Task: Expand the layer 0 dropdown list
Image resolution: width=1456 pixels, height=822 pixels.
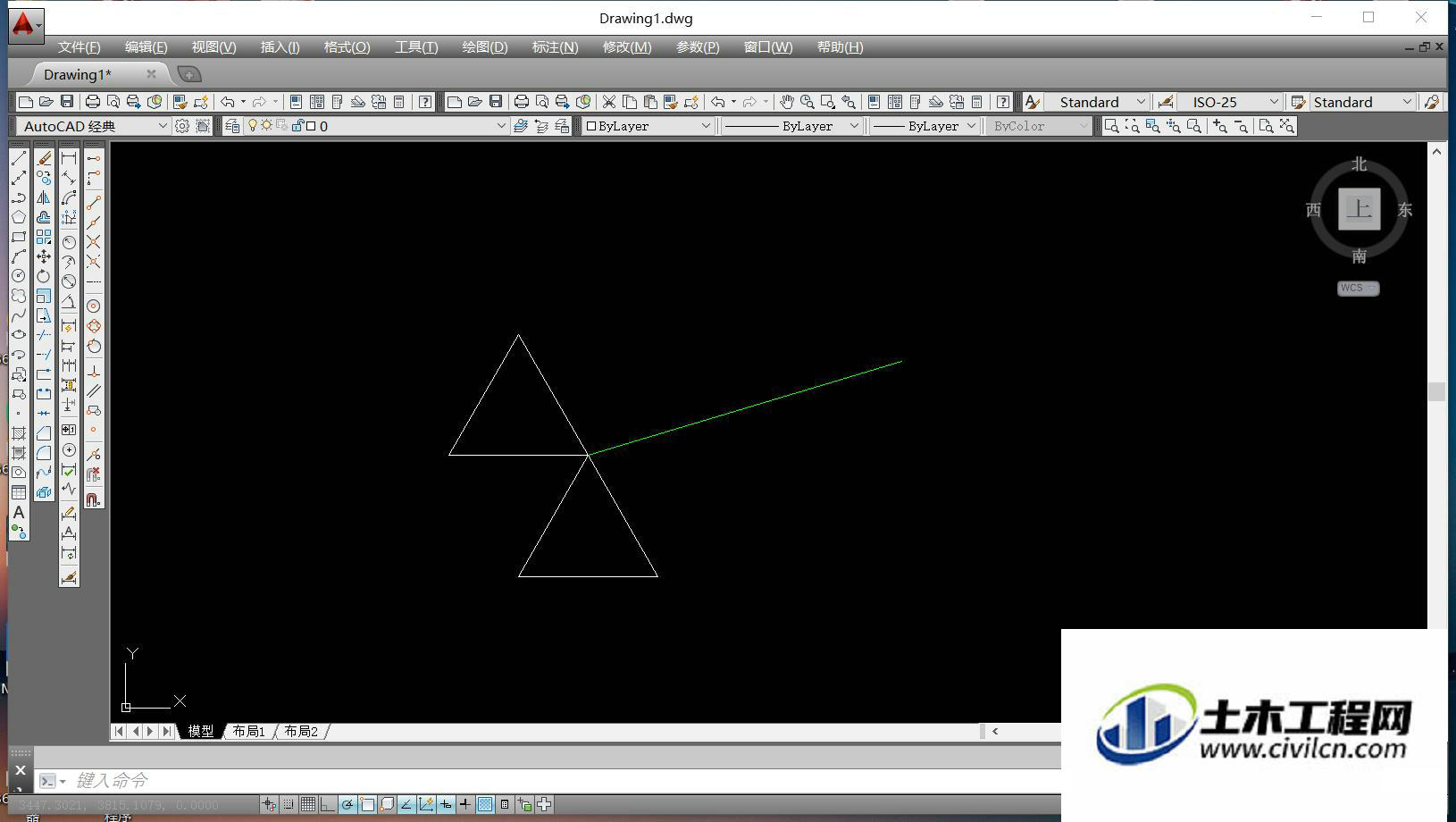Action: 501,126
